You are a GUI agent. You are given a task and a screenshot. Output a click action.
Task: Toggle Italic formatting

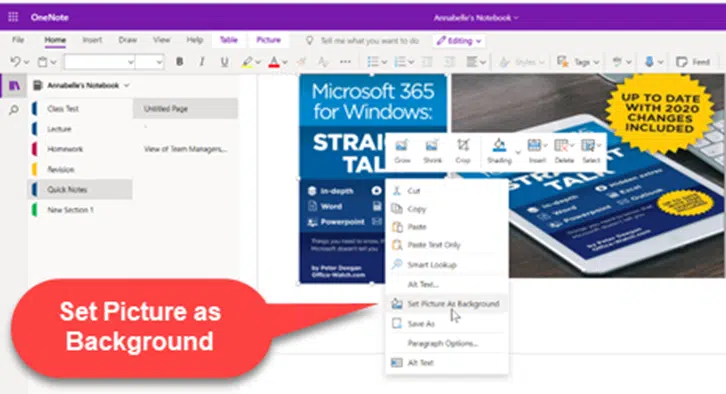point(202,62)
